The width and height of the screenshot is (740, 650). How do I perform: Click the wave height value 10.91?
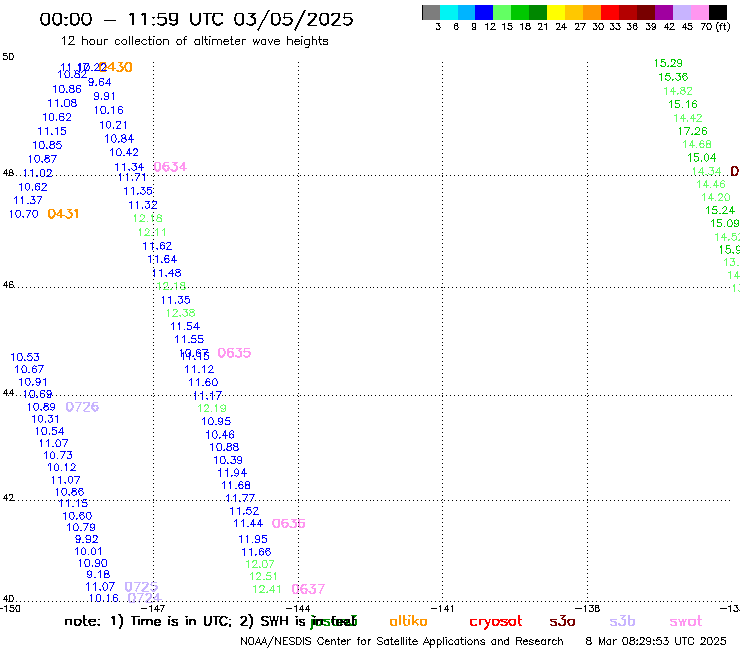click(x=33, y=382)
